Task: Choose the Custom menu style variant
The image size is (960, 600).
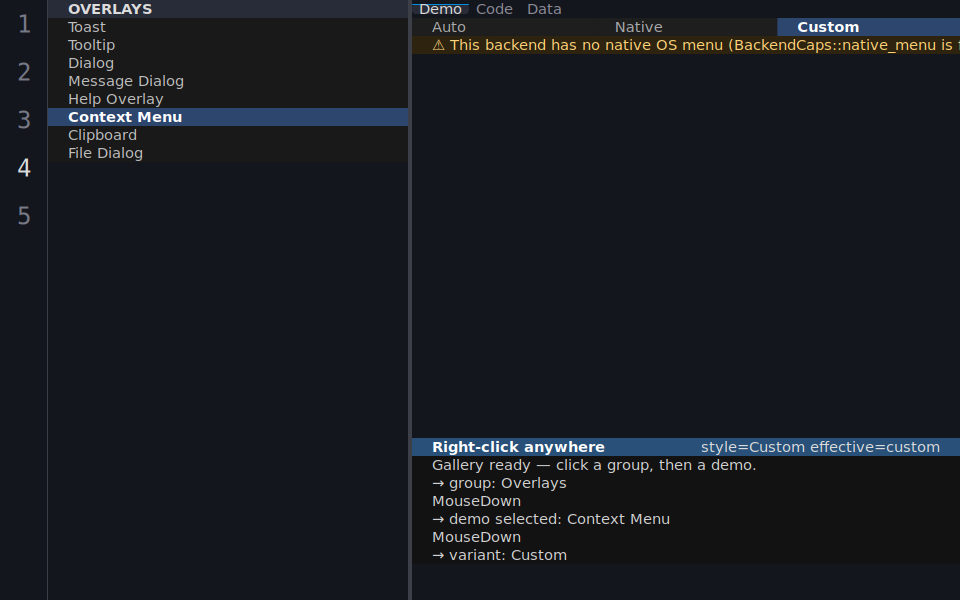Action: [x=869, y=27]
